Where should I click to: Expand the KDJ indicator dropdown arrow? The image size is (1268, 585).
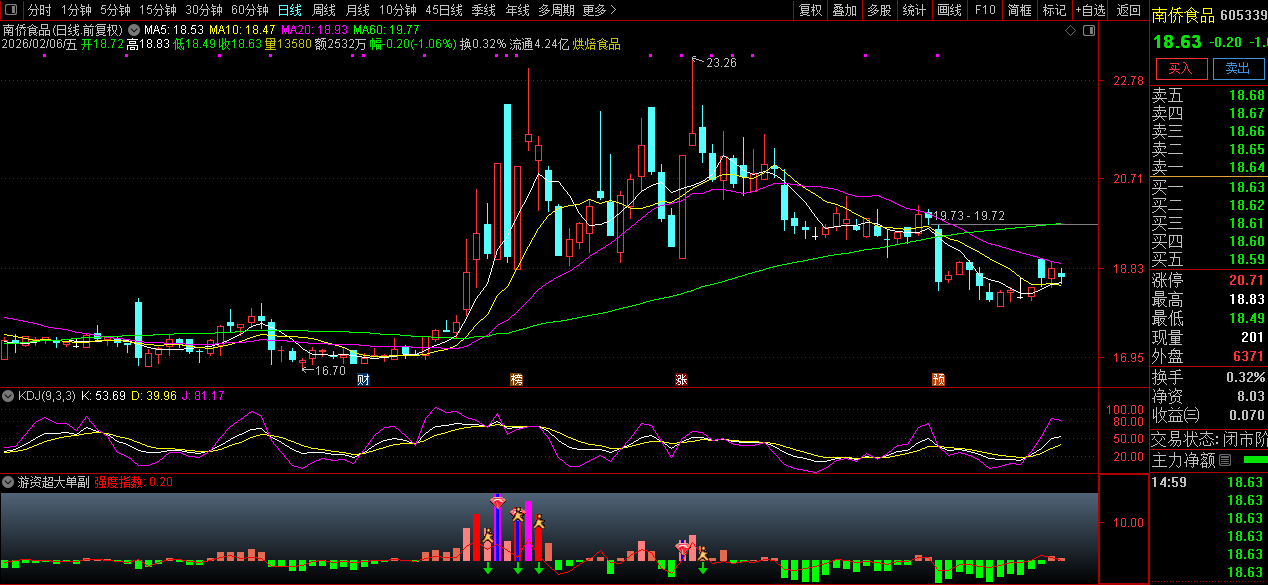point(8,396)
